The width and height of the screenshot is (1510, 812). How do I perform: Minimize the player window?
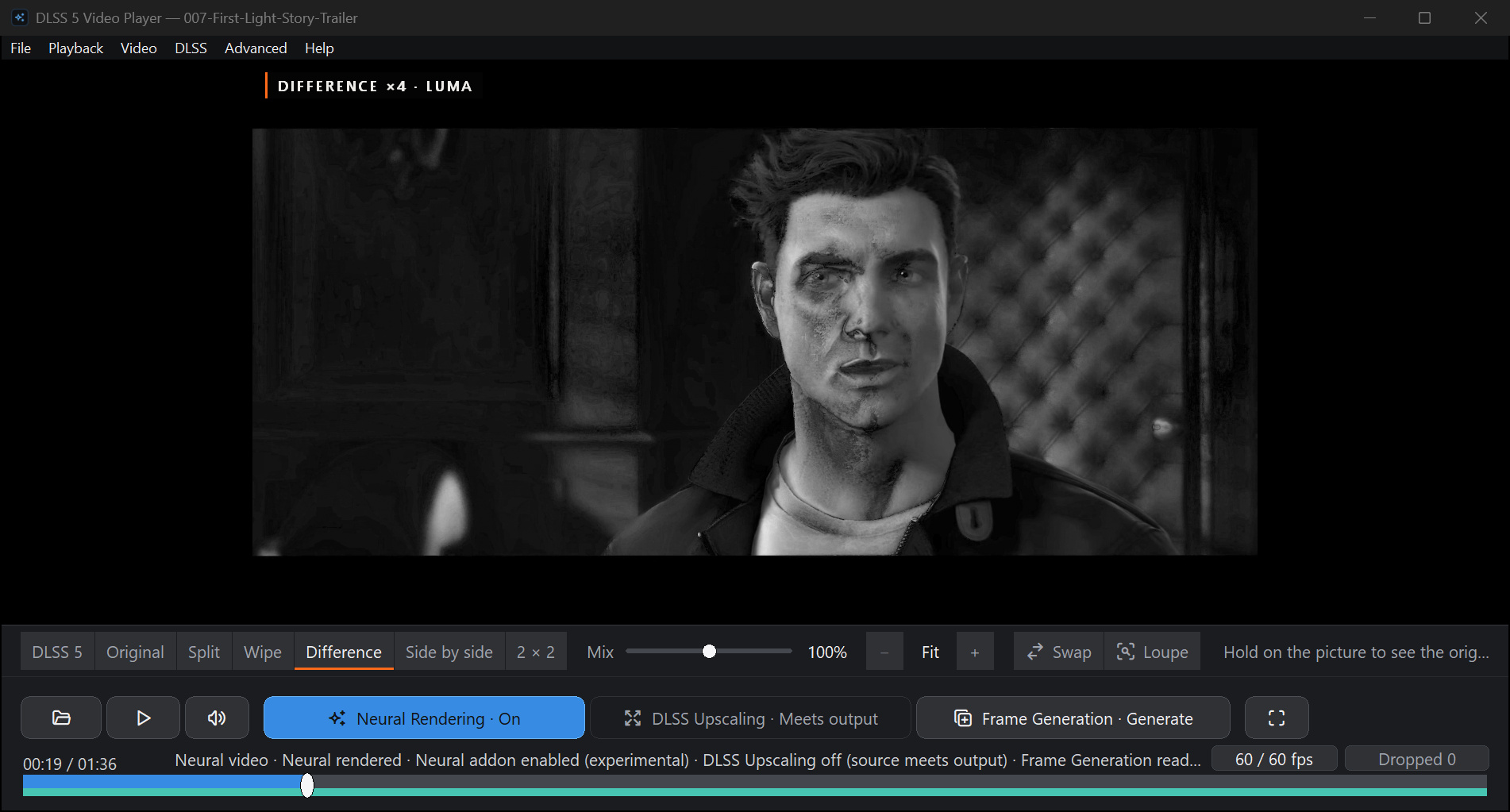tap(1369, 17)
